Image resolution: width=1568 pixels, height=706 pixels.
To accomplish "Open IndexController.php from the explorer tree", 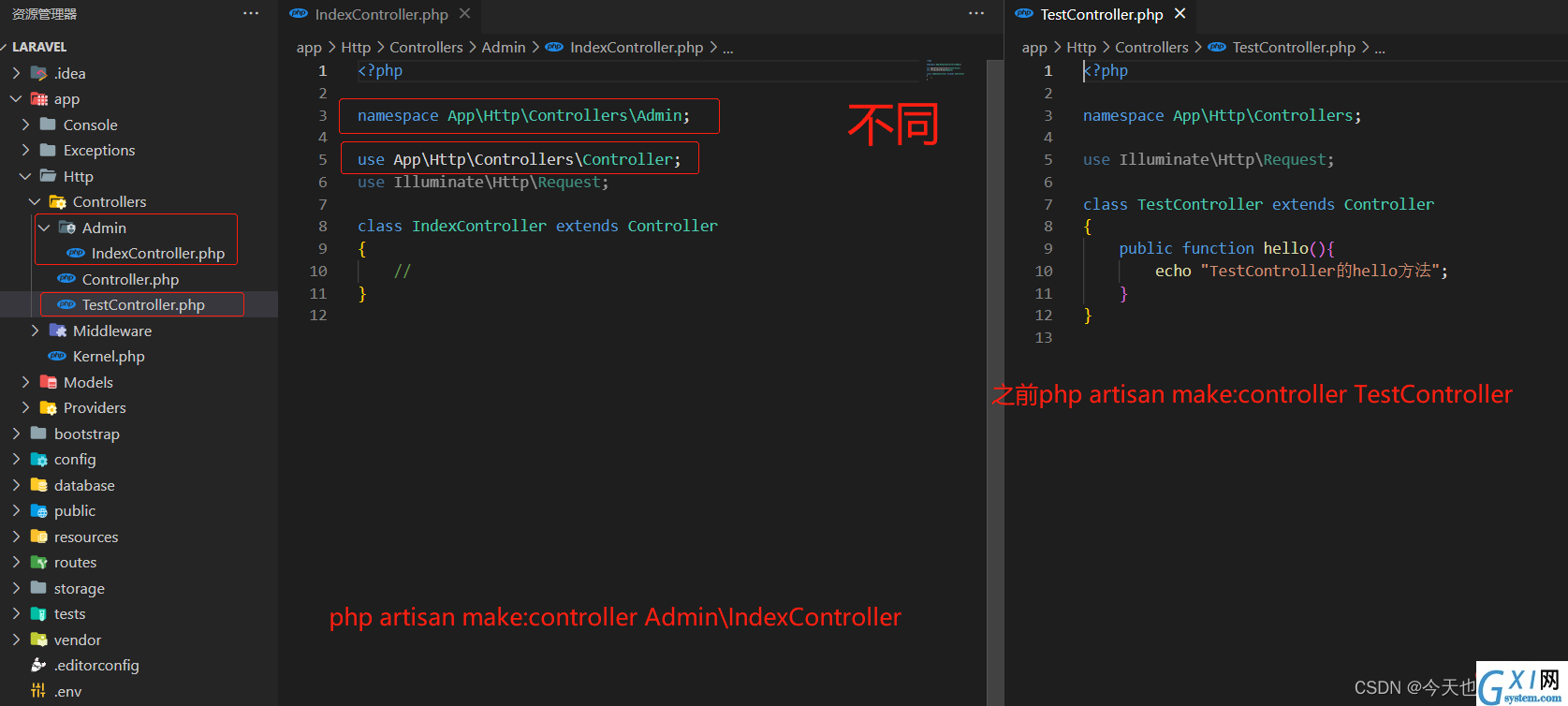I will pos(157,253).
